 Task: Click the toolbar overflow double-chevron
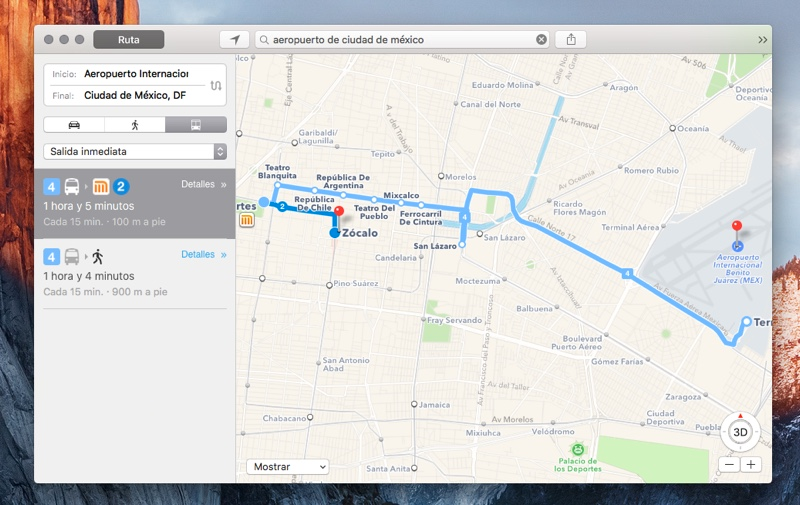coord(762,40)
